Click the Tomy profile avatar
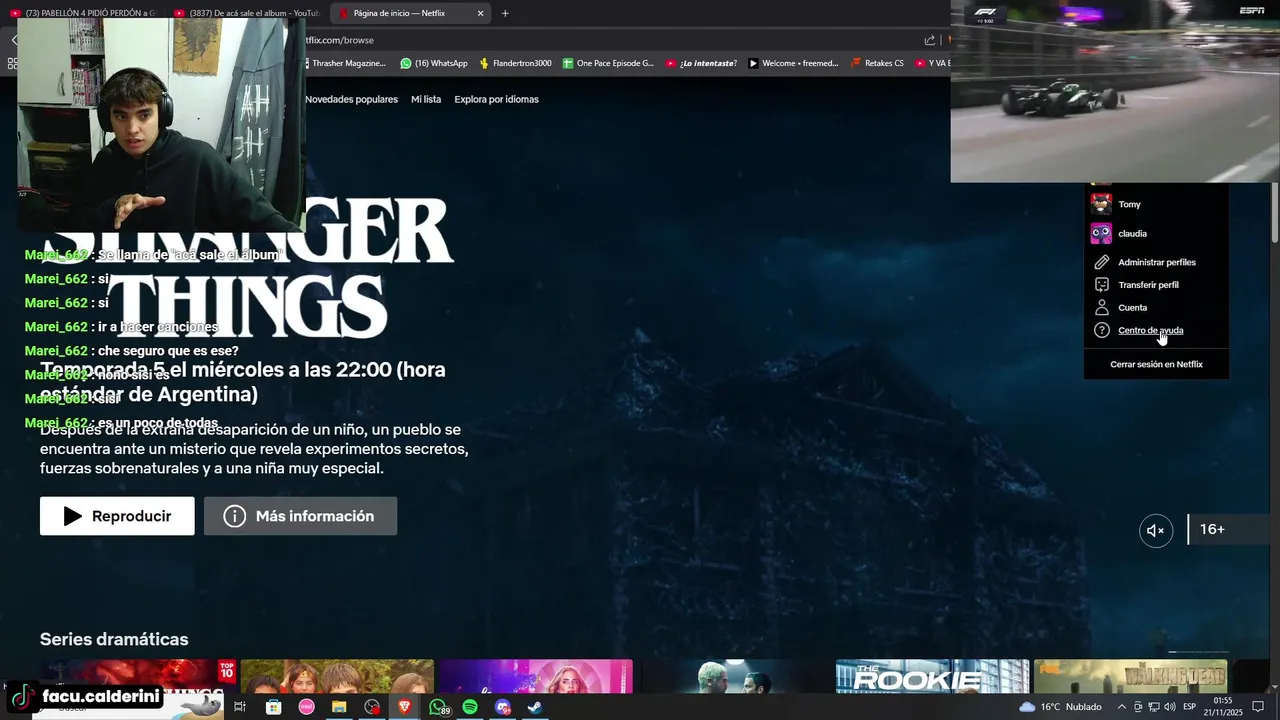This screenshot has height=720, width=1280. coord(1101,204)
